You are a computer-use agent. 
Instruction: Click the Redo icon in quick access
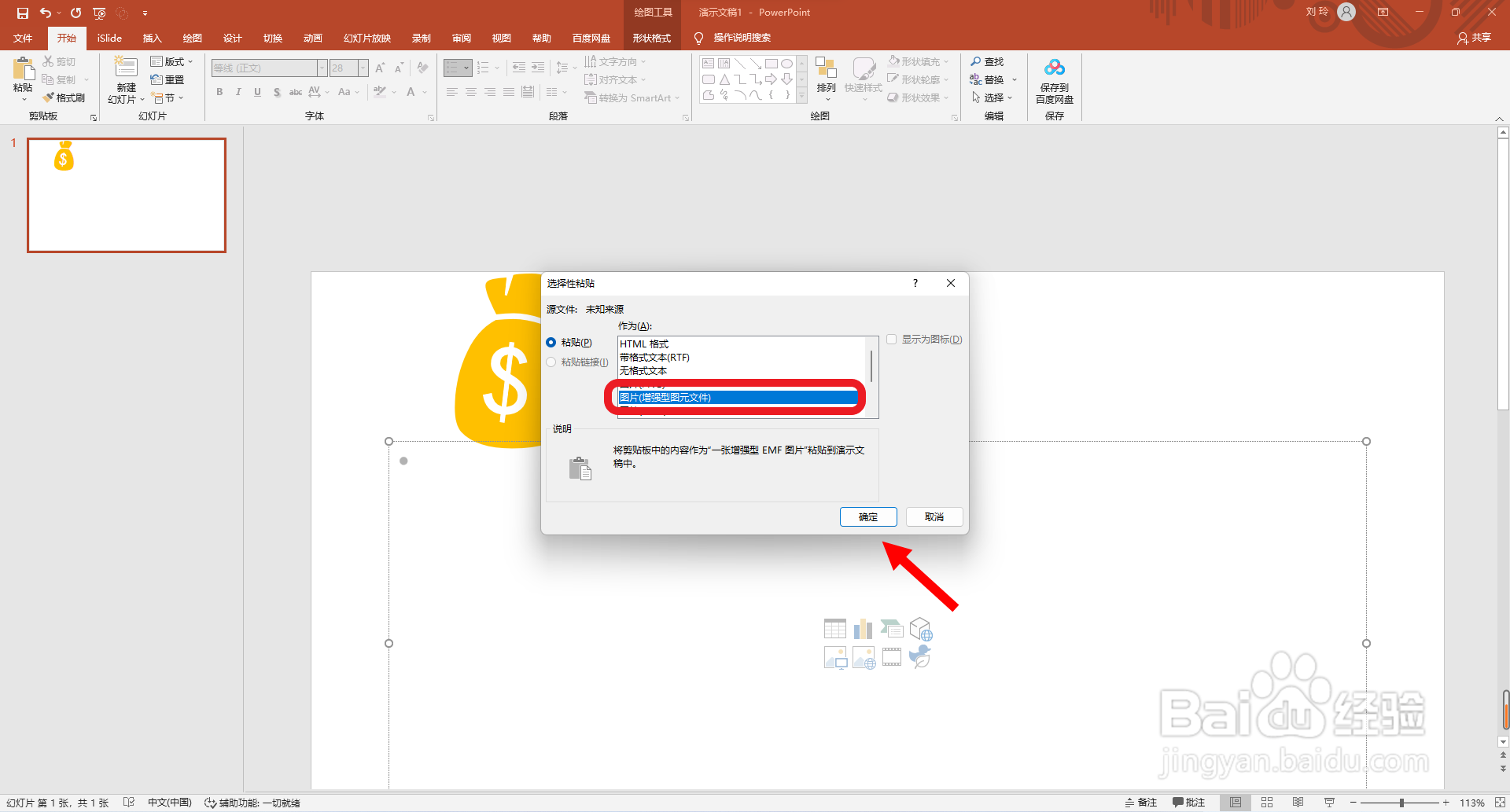point(75,13)
